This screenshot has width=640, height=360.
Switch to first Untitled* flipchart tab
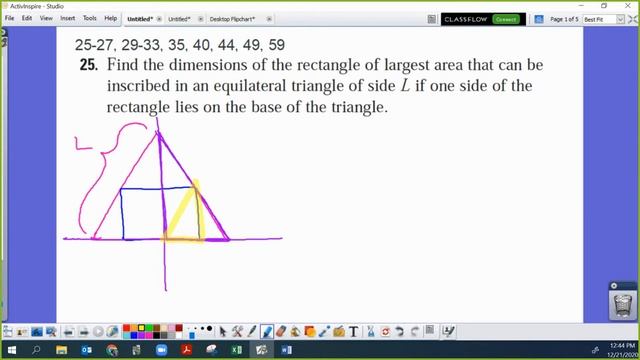pos(140,19)
